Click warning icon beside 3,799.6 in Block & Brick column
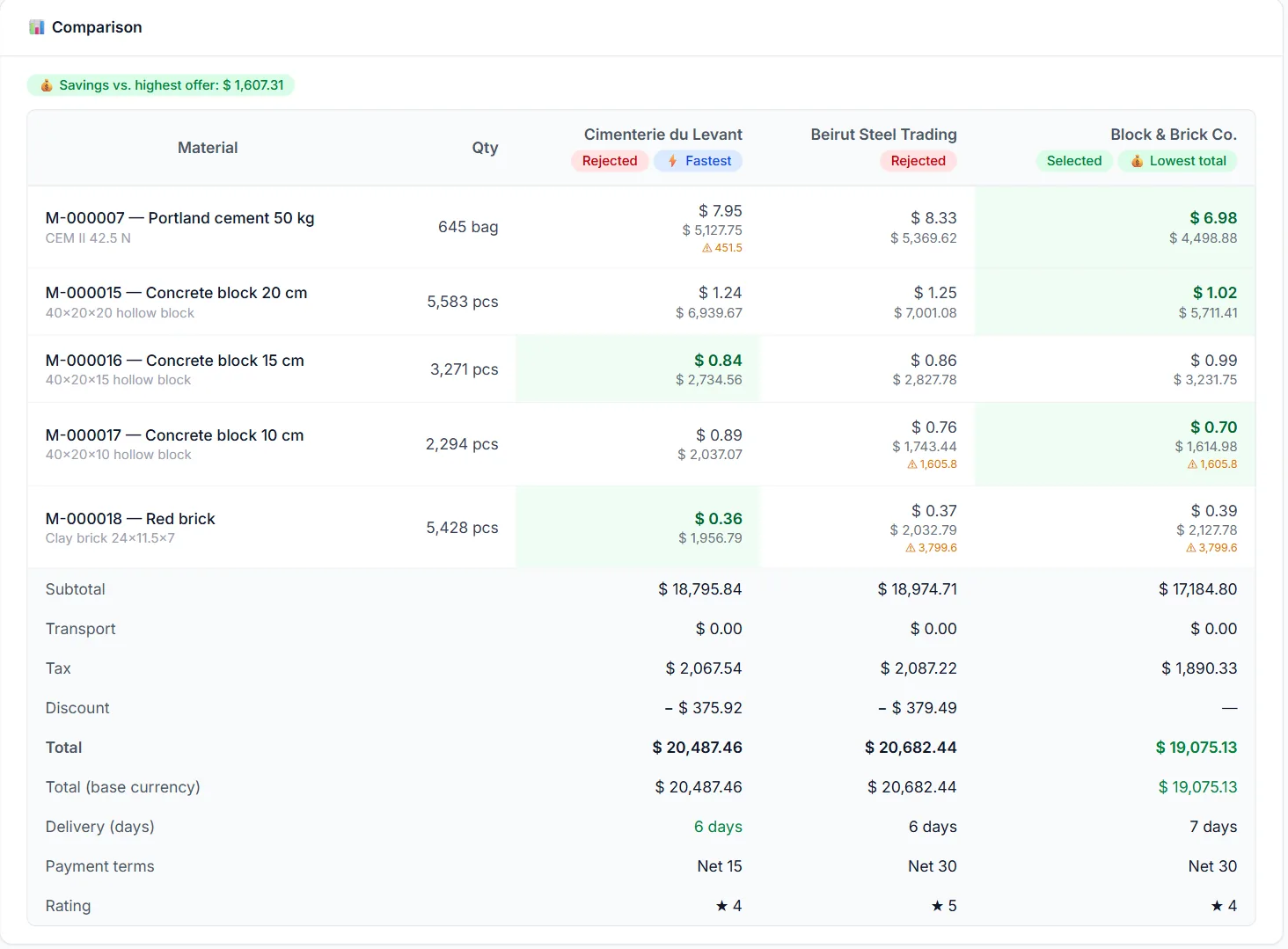This screenshot has width=1288, height=949. 1190,548
